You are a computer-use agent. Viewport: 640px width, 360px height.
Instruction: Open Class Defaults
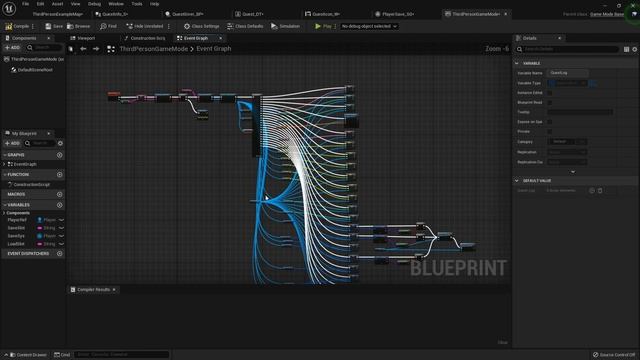coord(245,26)
